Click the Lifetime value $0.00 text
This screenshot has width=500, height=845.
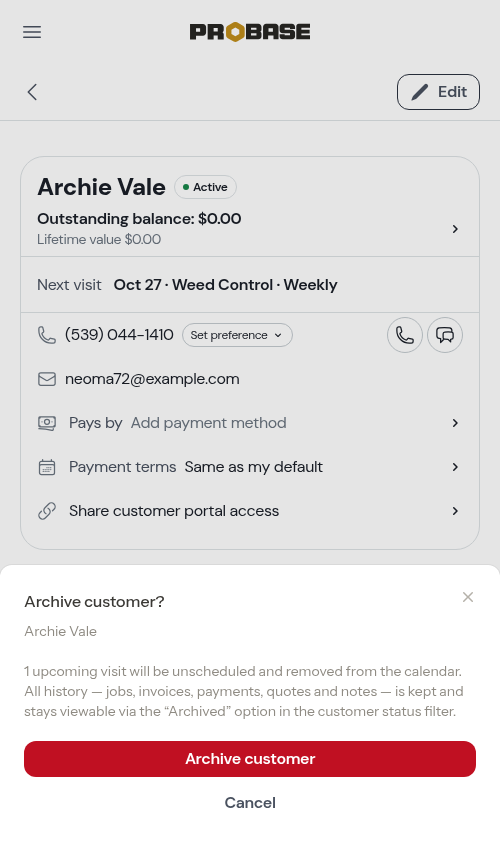99,239
